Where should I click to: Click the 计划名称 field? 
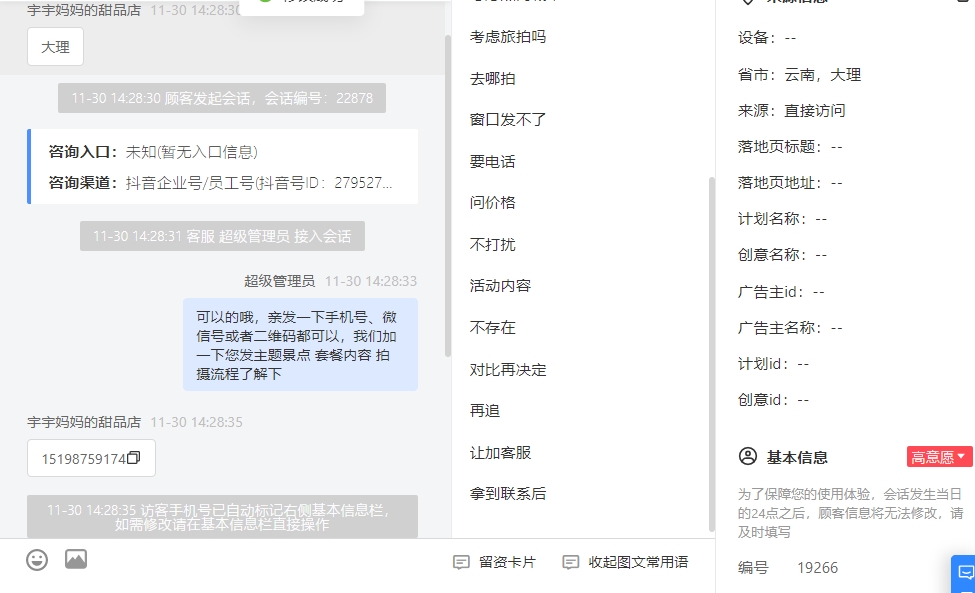[x=782, y=219]
